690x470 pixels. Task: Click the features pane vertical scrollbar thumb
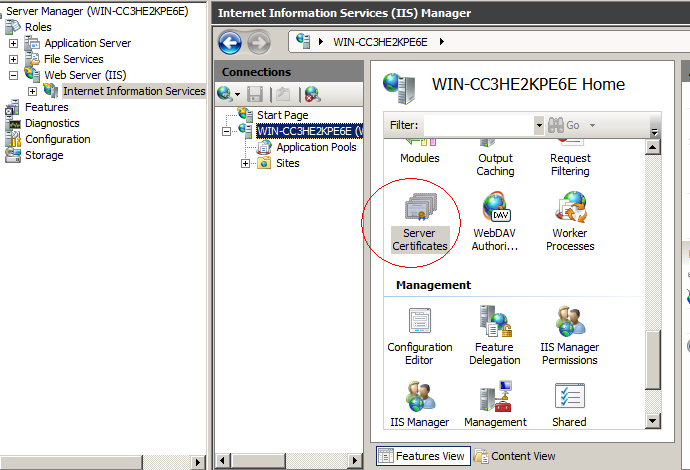pyautogui.click(x=653, y=359)
